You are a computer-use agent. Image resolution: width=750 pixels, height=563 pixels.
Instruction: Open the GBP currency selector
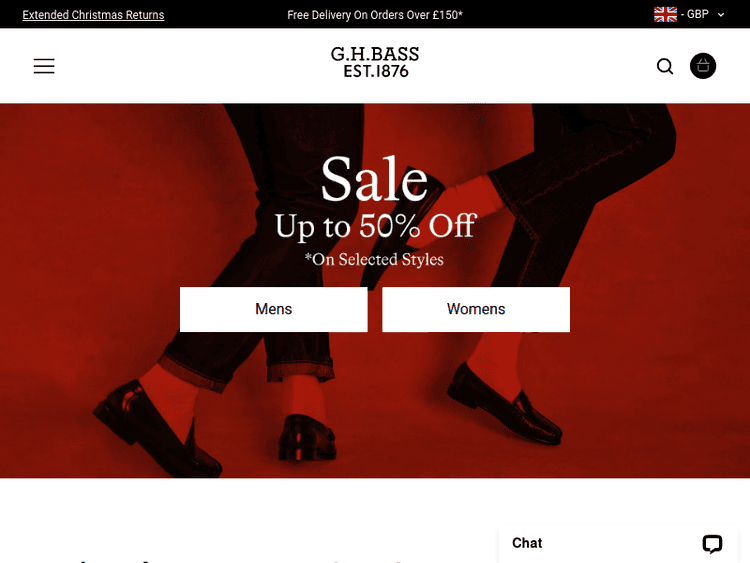[689, 14]
